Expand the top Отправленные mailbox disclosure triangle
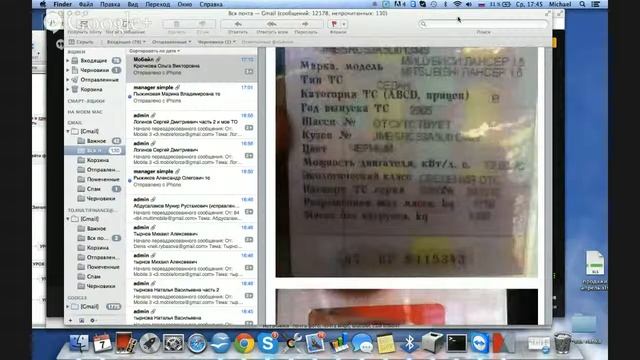 pyautogui.click(x=68, y=80)
